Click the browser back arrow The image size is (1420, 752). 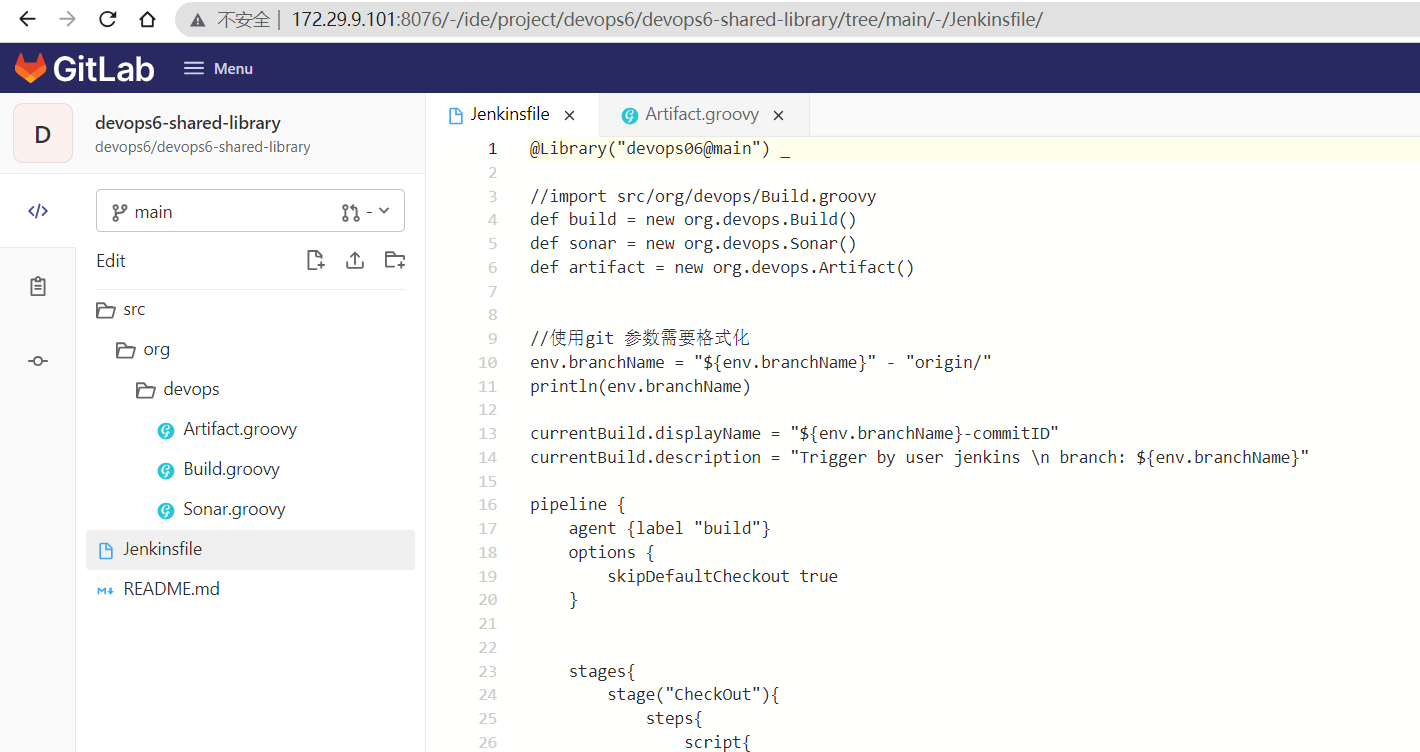tap(28, 19)
